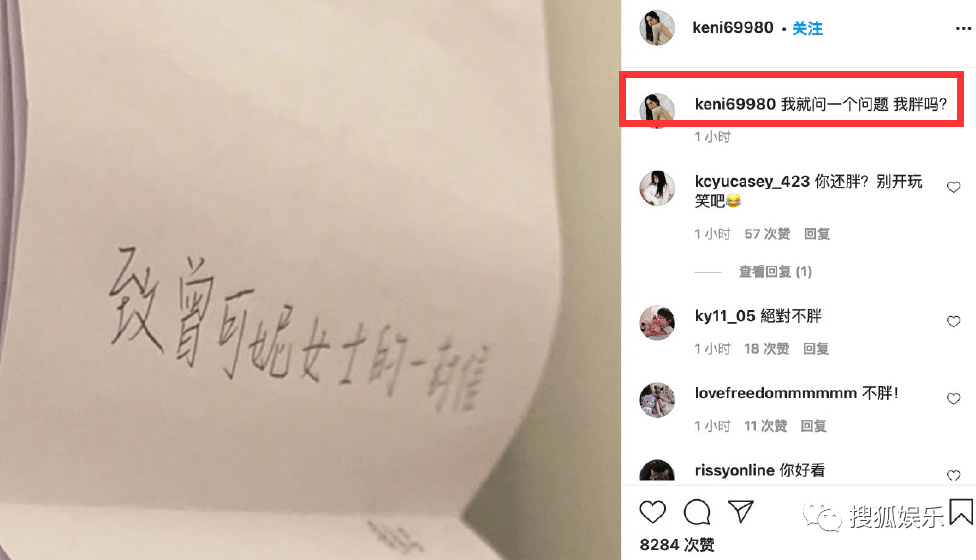Like kcyucasey_423's comment heart
The width and height of the screenshot is (976, 560).
pos(954,187)
